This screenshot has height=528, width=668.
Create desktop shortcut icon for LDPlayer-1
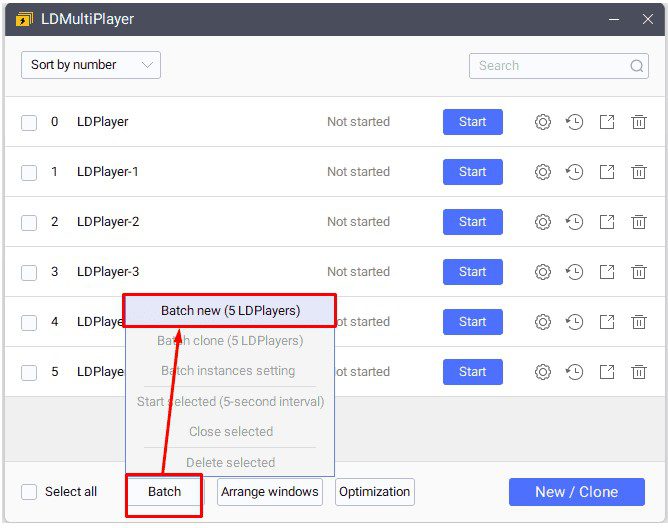point(607,172)
